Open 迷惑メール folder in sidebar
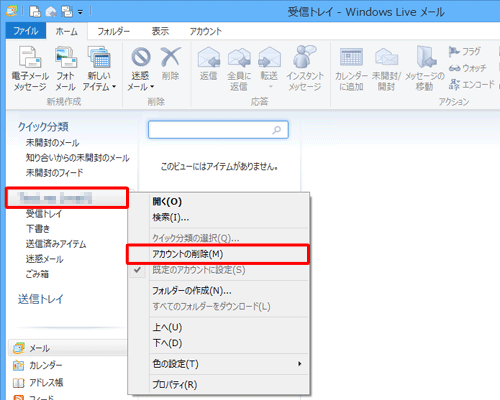This screenshot has height=400, width=500. (x=44, y=259)
